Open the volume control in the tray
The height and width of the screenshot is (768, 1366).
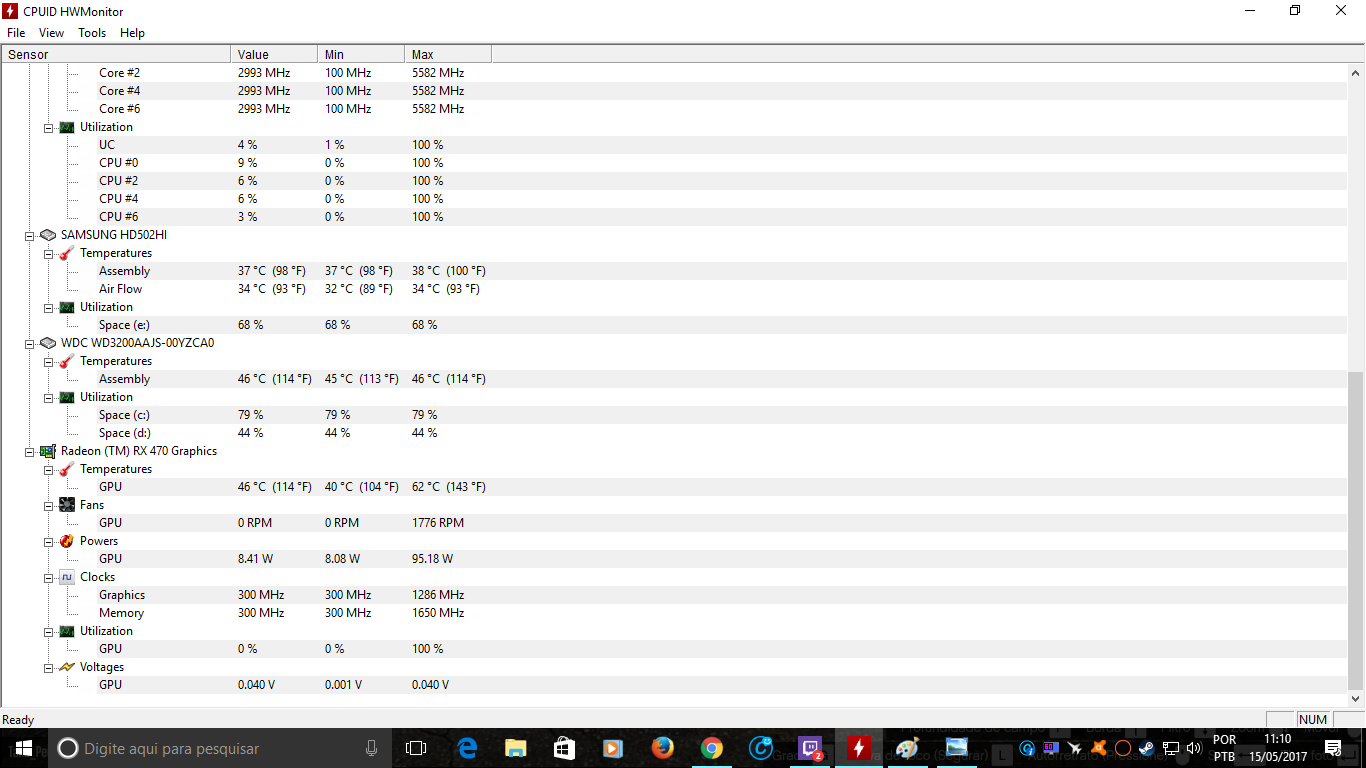[1194, 748]
